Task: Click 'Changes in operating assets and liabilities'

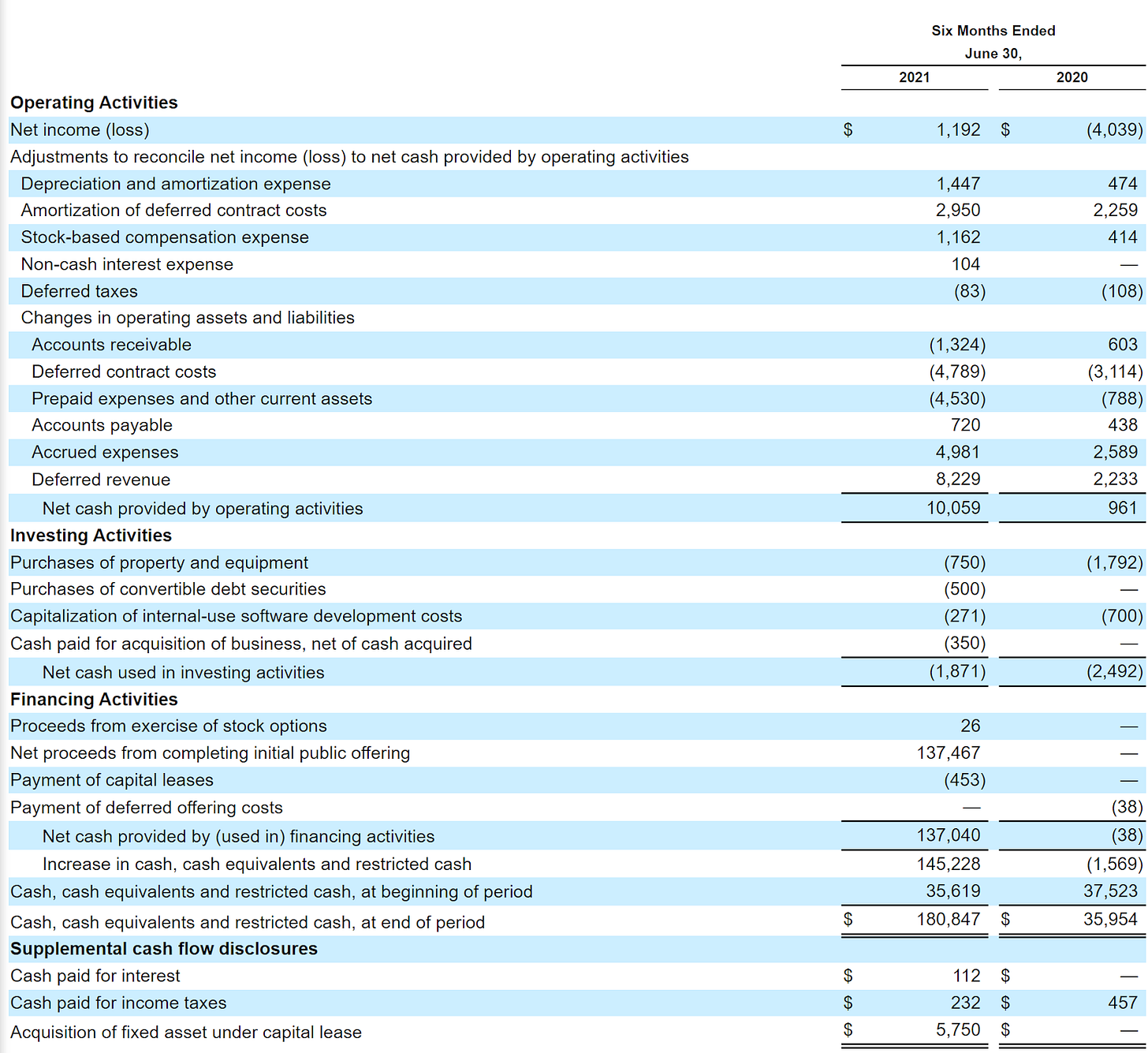Action: tap(188, 318)
